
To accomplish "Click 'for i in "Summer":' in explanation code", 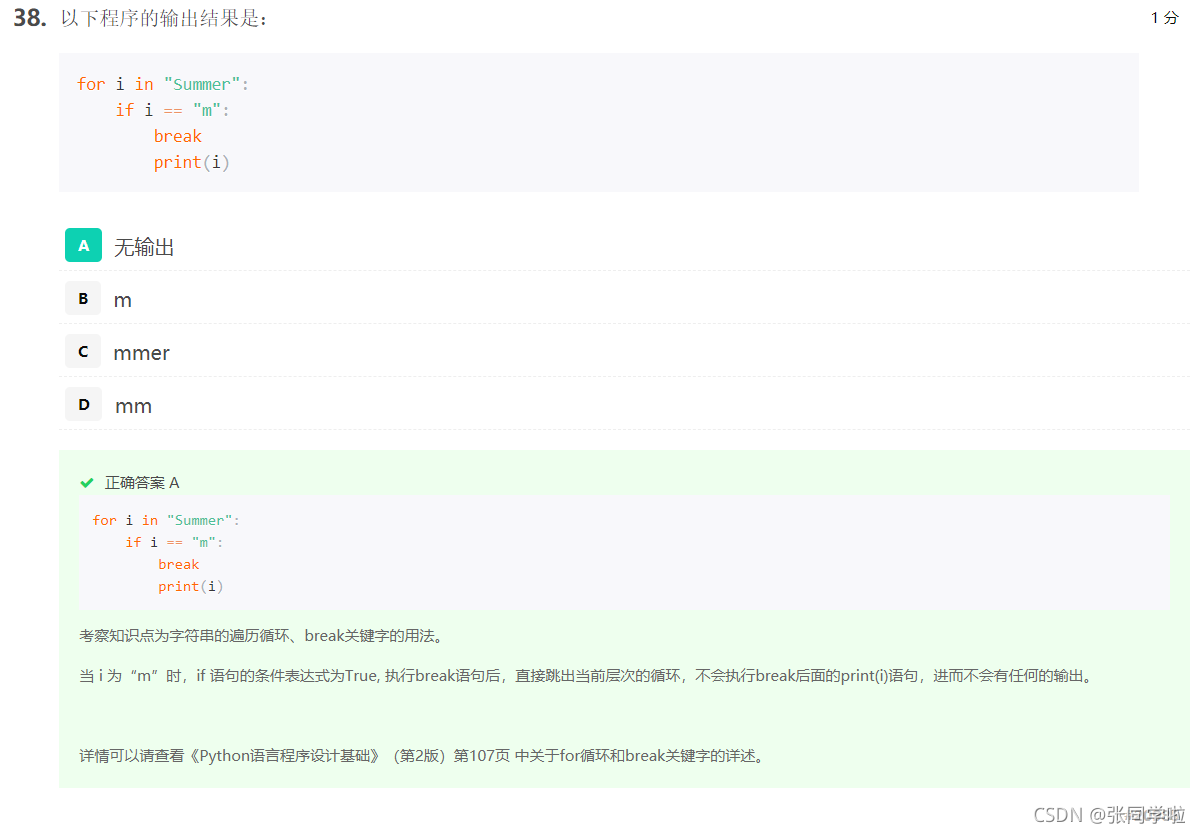I will (166, 520).
